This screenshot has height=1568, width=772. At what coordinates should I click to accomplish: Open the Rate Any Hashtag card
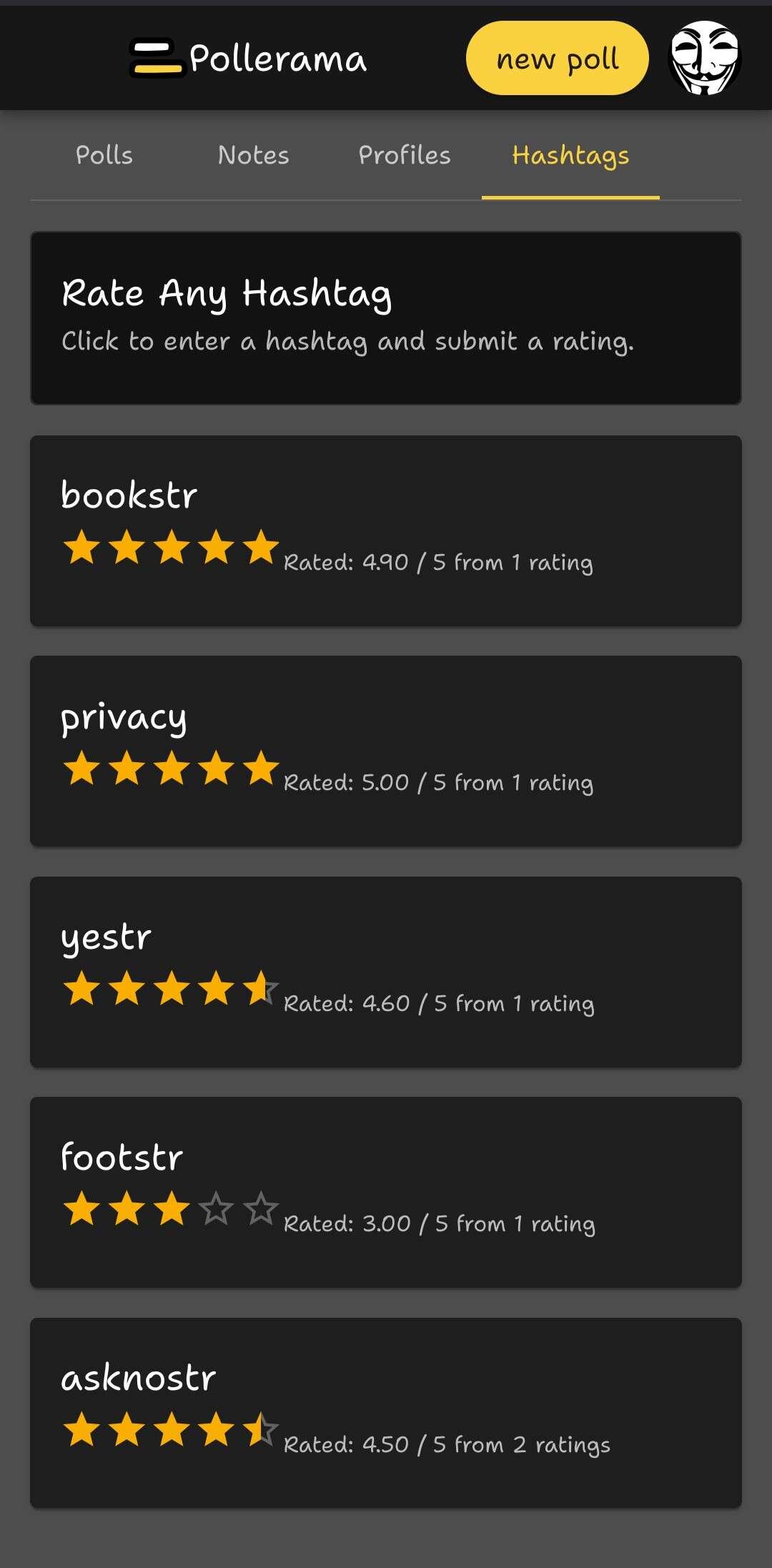point(386,318)
